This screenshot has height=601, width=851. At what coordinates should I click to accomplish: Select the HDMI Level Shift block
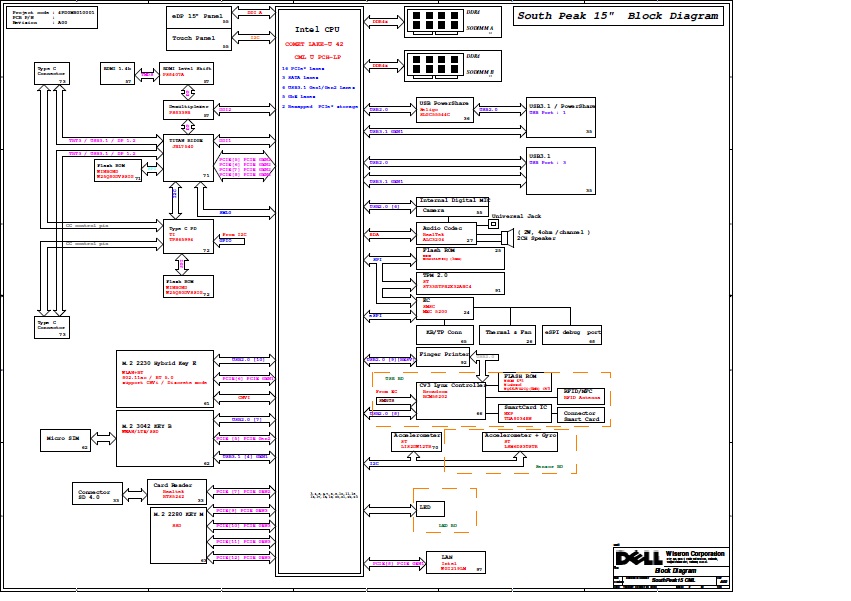pos(186,73)
